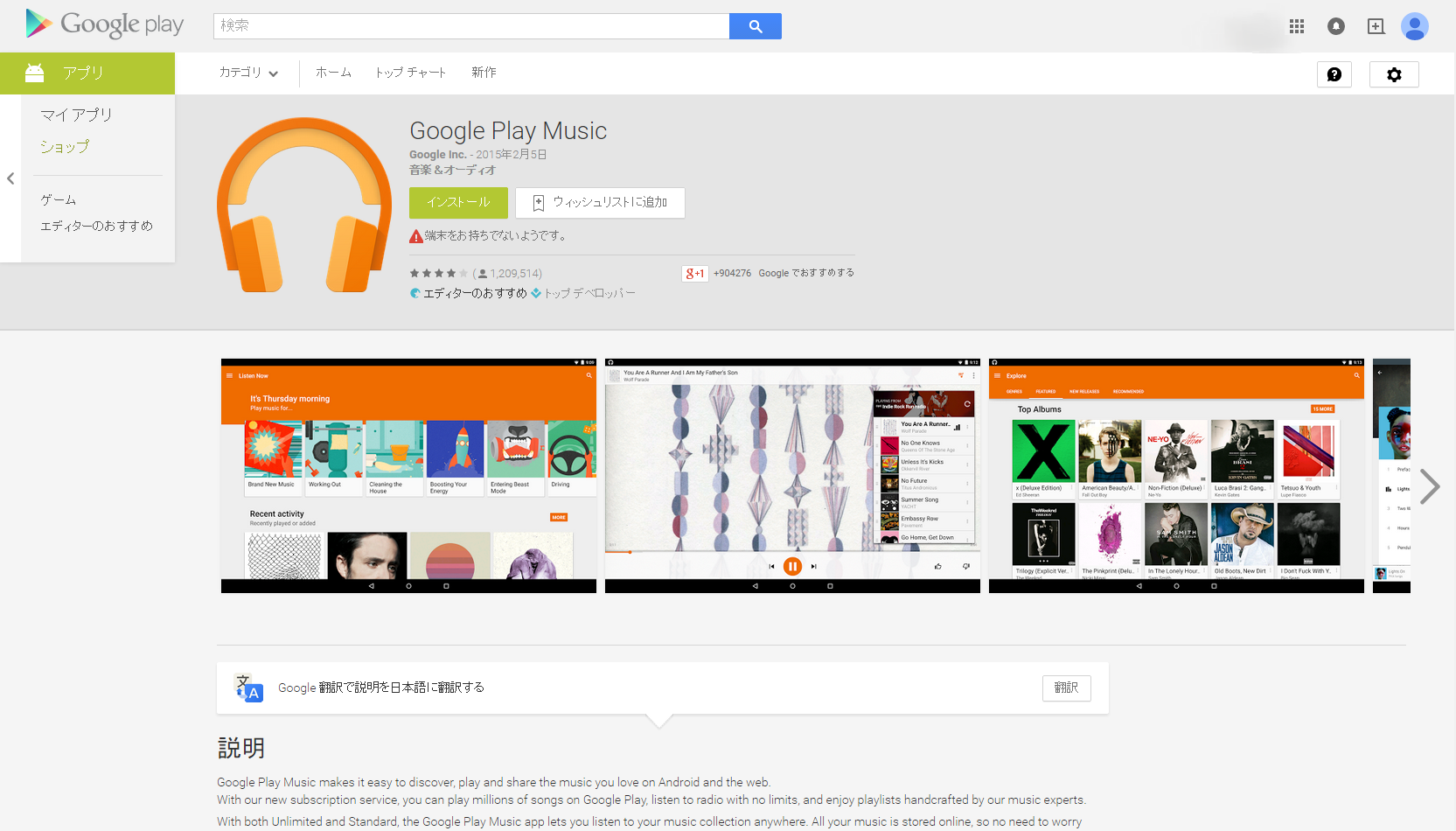This screenshot has height=831, width=1456.
Task: Click the blue search magnifier button
Action: pos(755,26)
